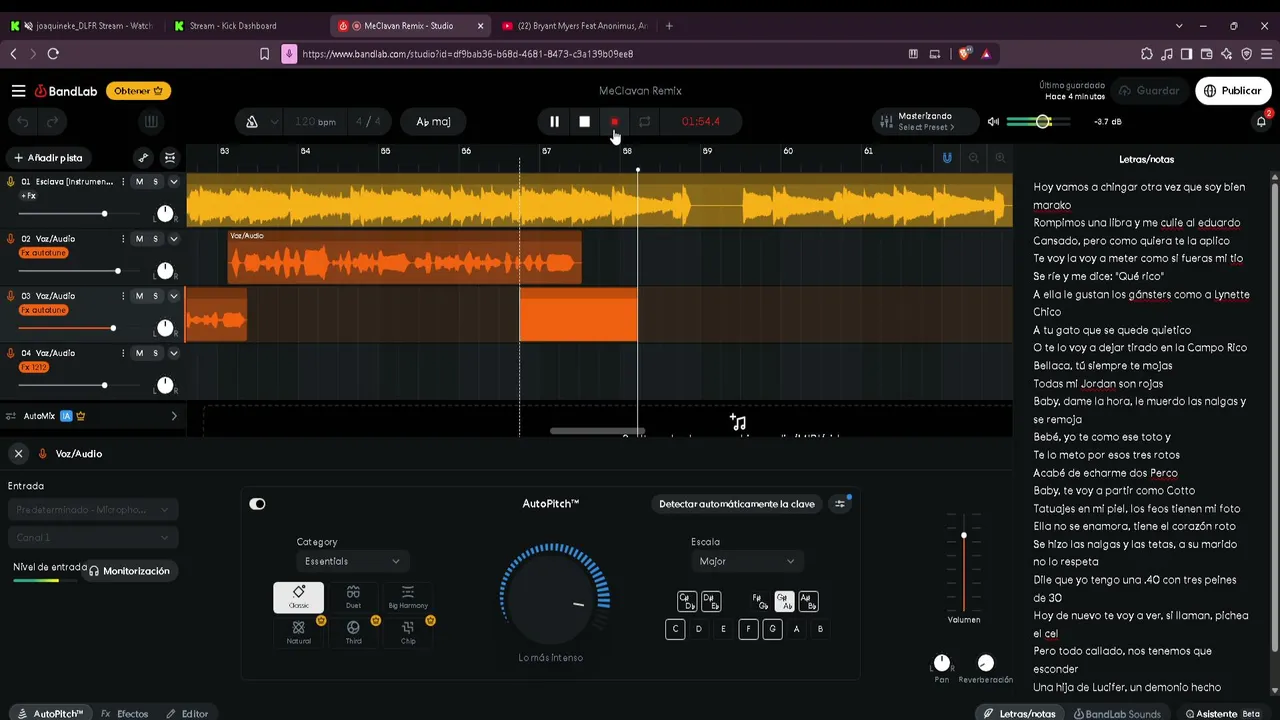Open the BandLab Sounds tab
The width and height of the screenshot is (1280, 720).
coord(1117,714)
